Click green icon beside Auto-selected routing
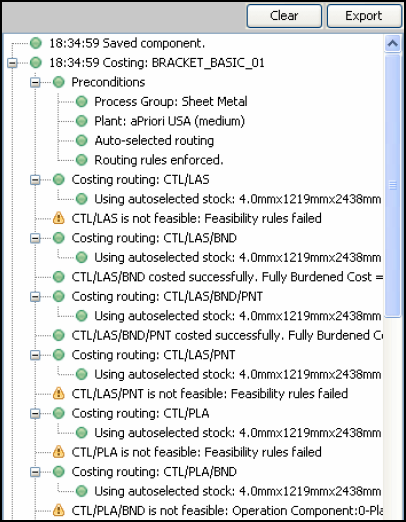The height and width of the screenshot is (522, 406). 81,140
